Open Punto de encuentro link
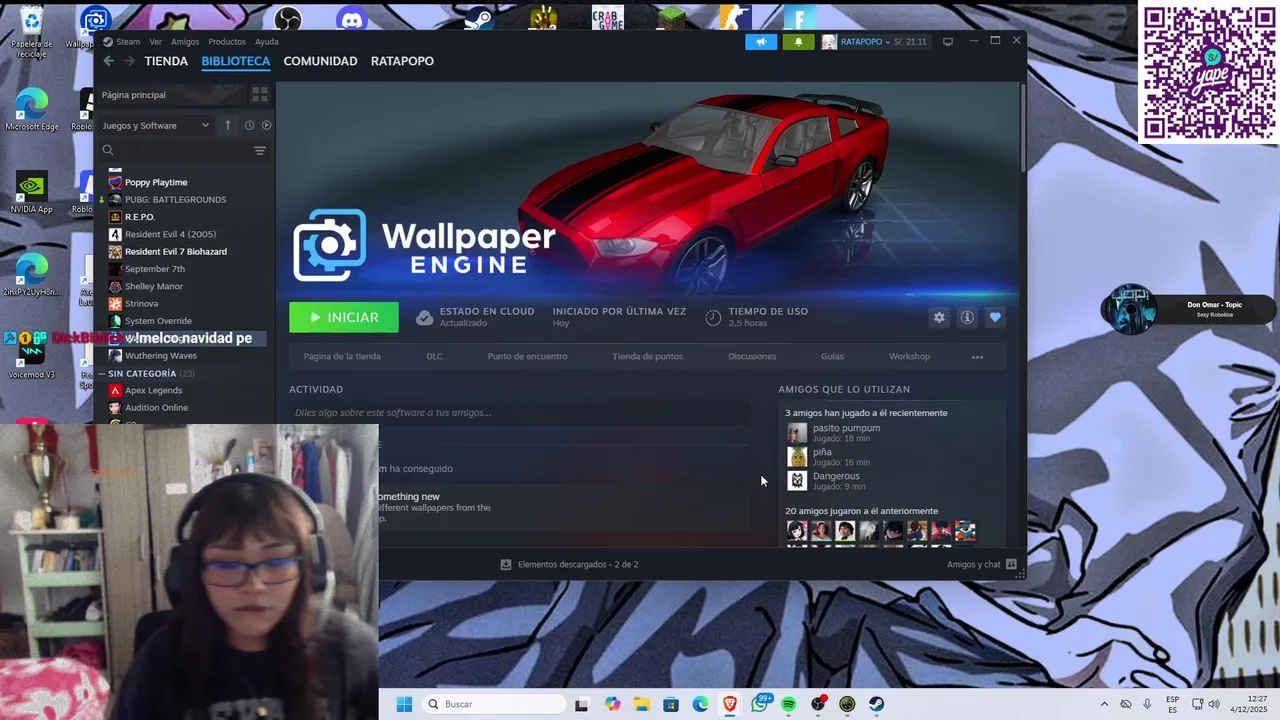This screenshot has width=1280, height=720. click(x=527, y=356)
